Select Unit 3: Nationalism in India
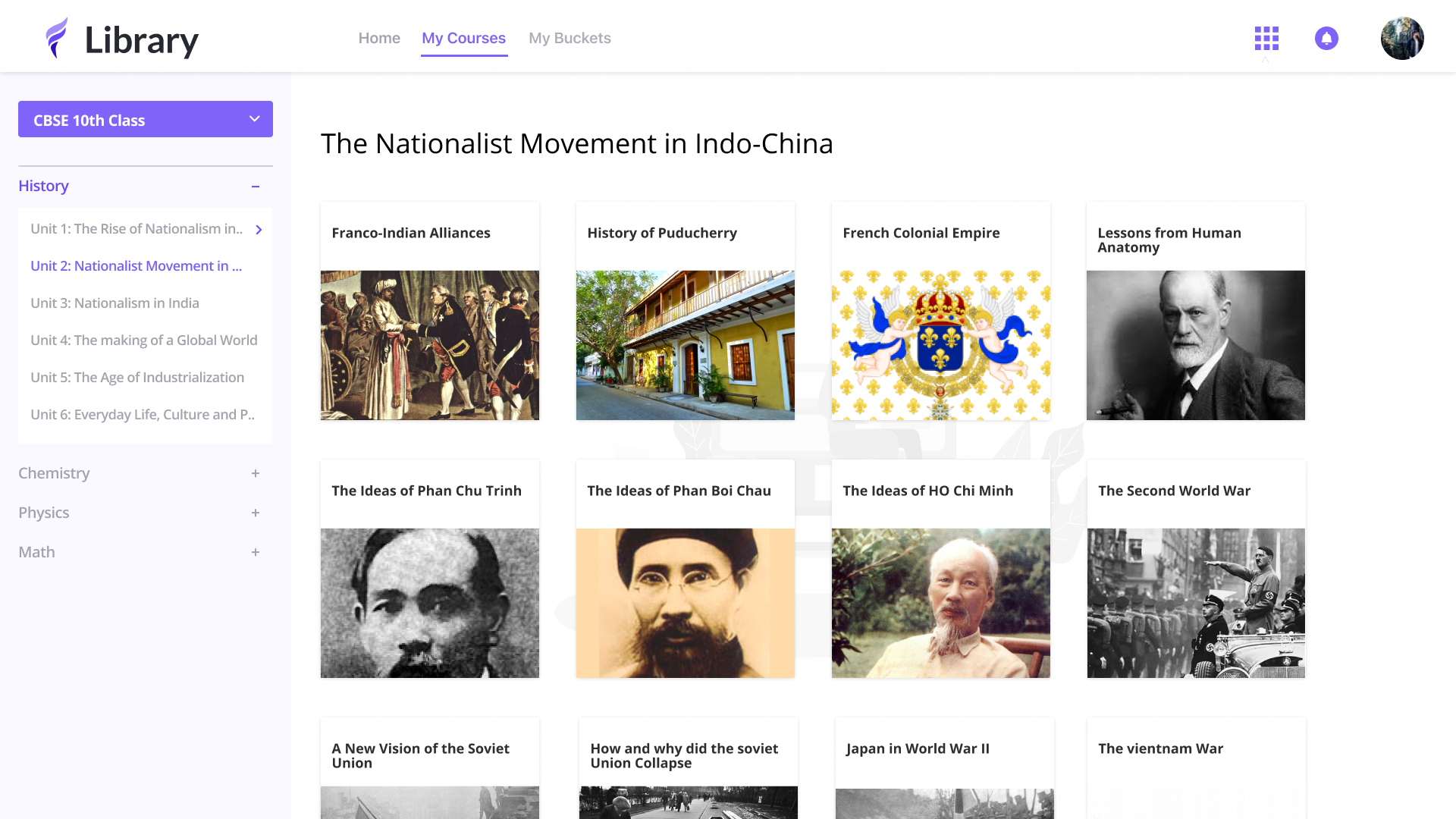 115,303
